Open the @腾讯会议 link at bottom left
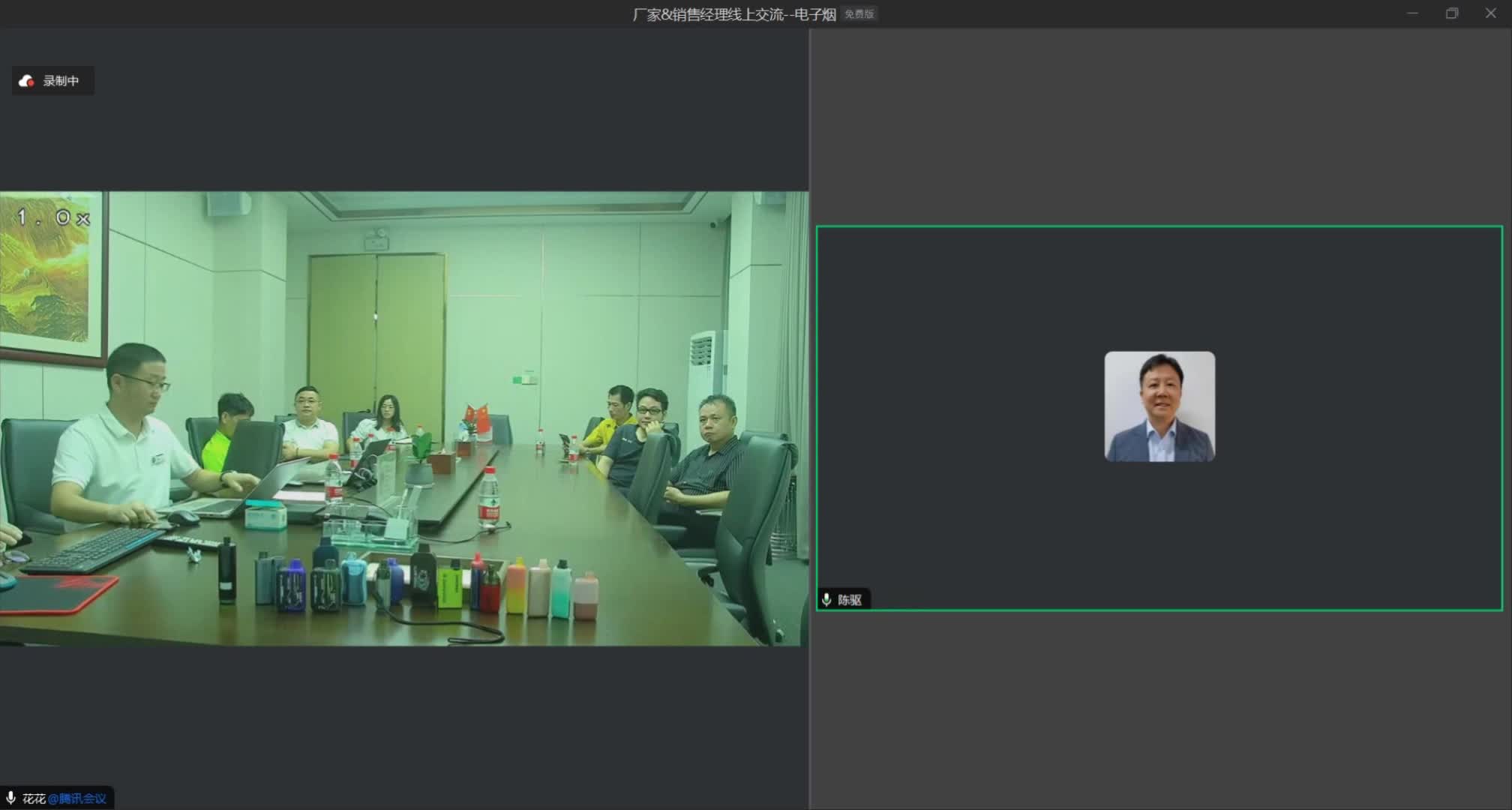The height and width of the screenshot is (810, 1512). click(x=77, y=799)
